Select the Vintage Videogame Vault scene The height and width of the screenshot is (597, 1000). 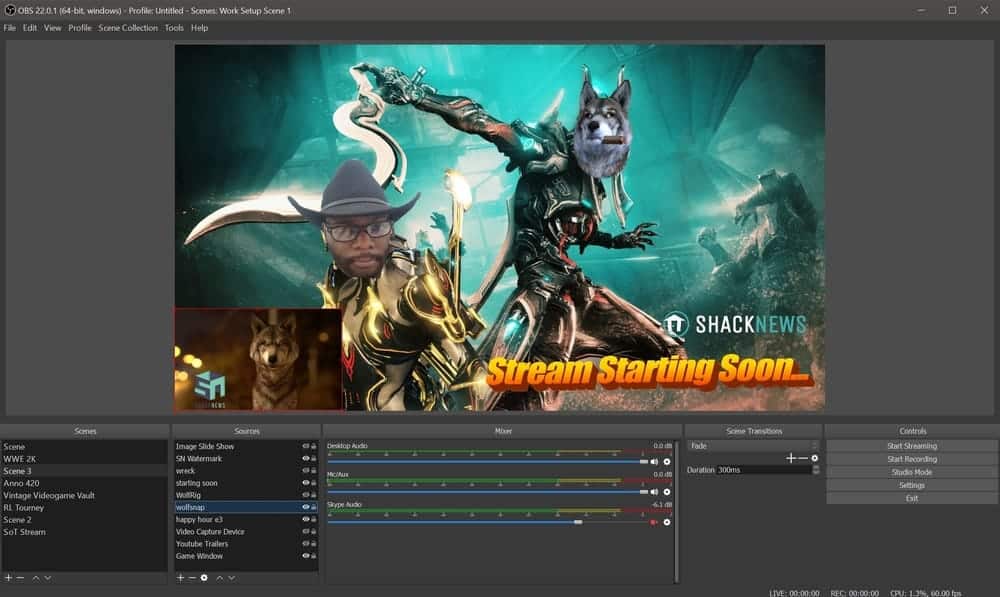point(84,496)
